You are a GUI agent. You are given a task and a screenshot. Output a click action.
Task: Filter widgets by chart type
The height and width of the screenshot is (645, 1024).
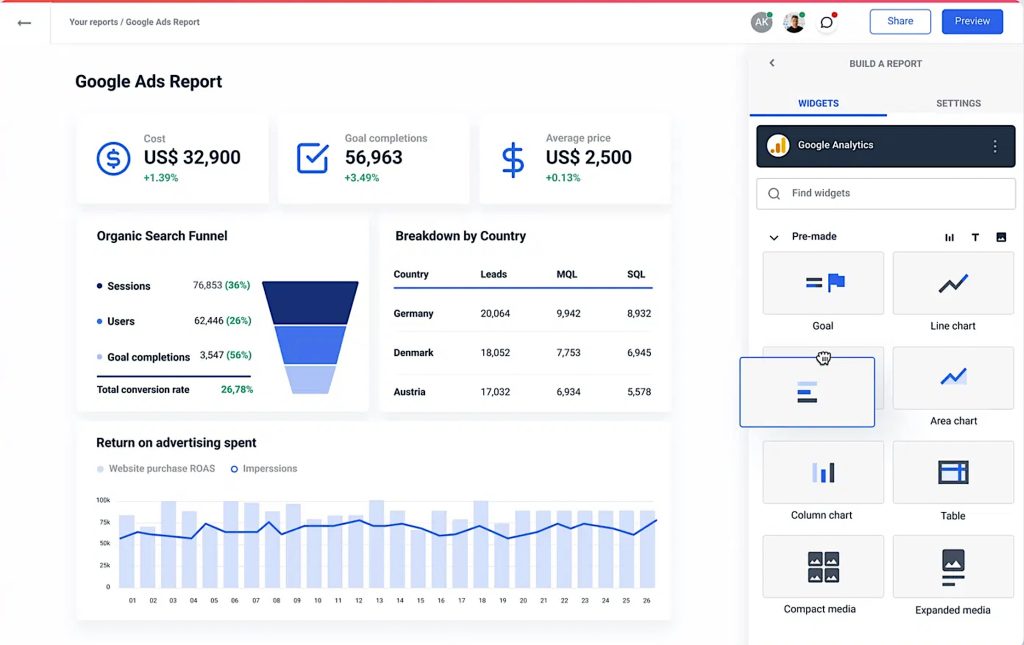[948, 237]
